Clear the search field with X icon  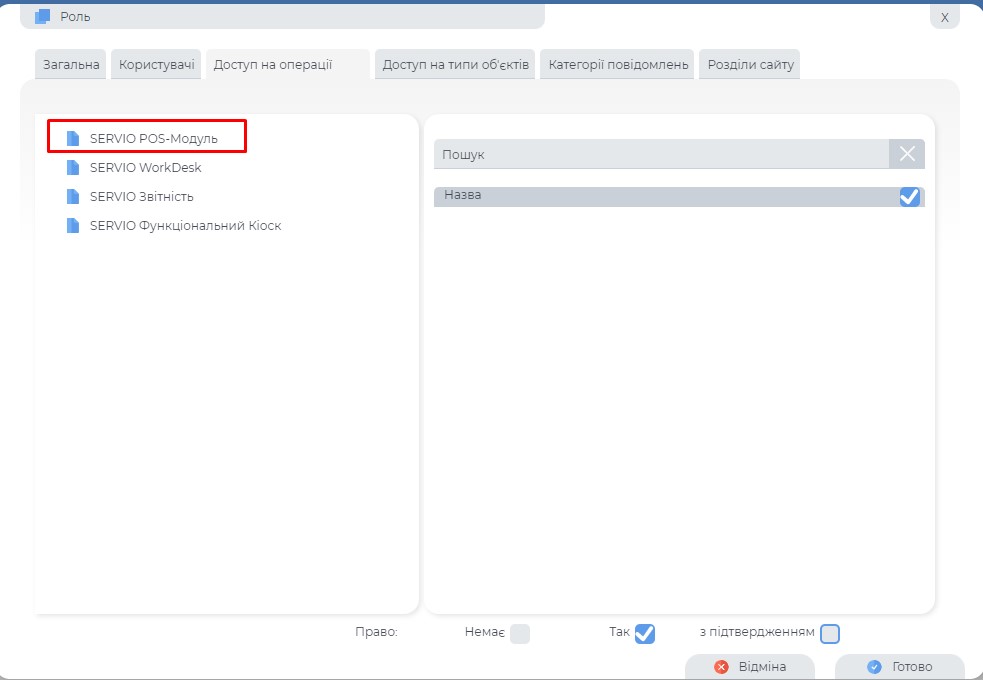(x=906, y=154)
